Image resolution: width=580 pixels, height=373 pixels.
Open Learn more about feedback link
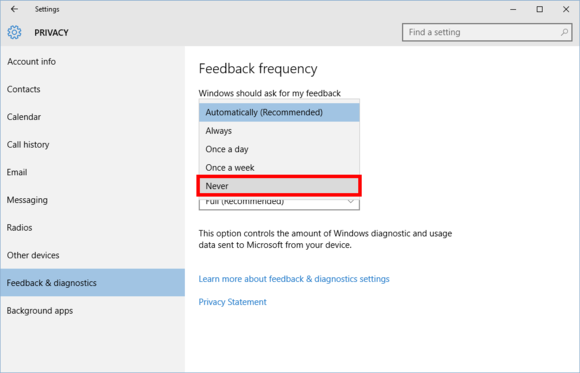click(294, 279)
